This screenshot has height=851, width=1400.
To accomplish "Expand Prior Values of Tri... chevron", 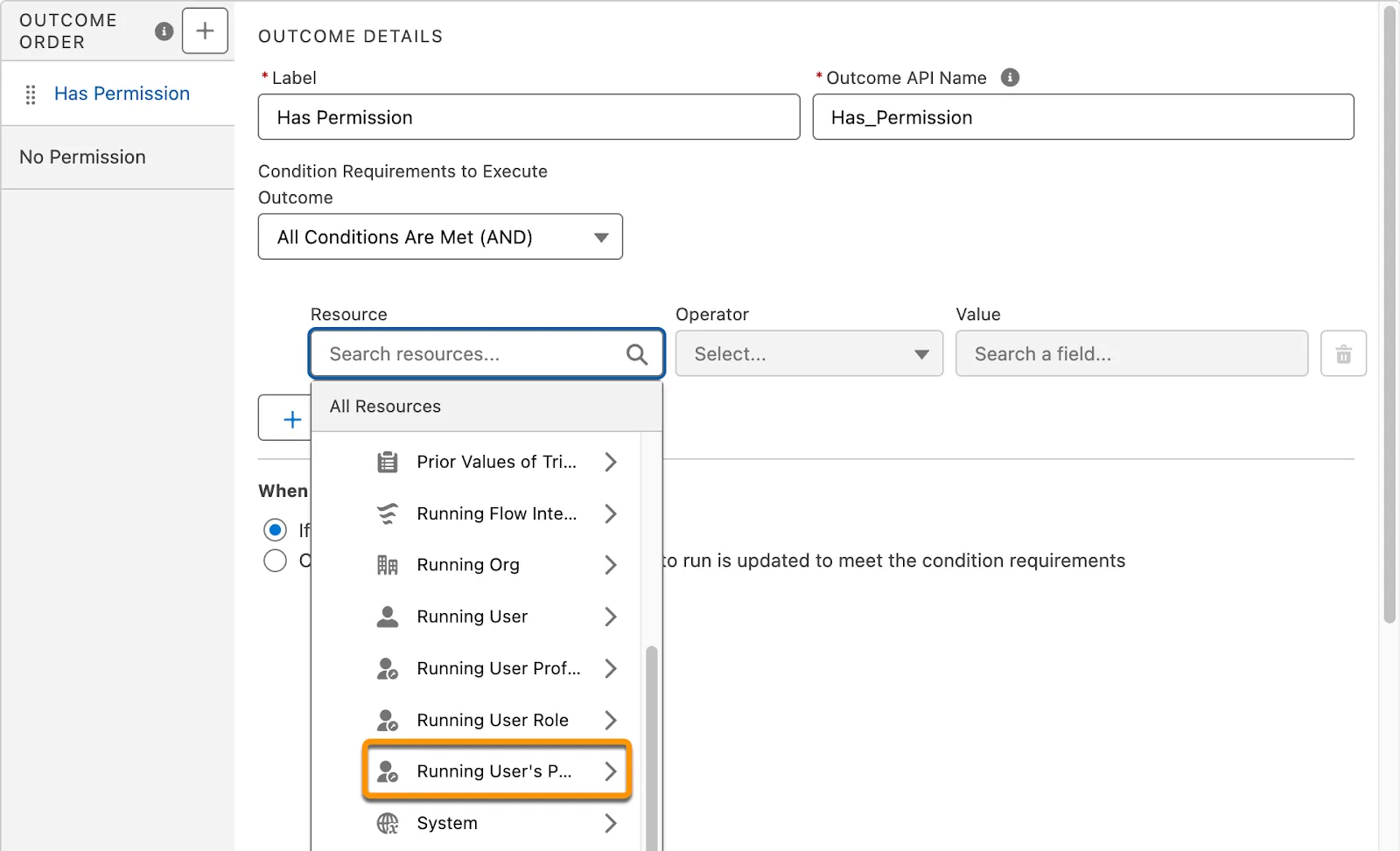I will coord(611,462).
